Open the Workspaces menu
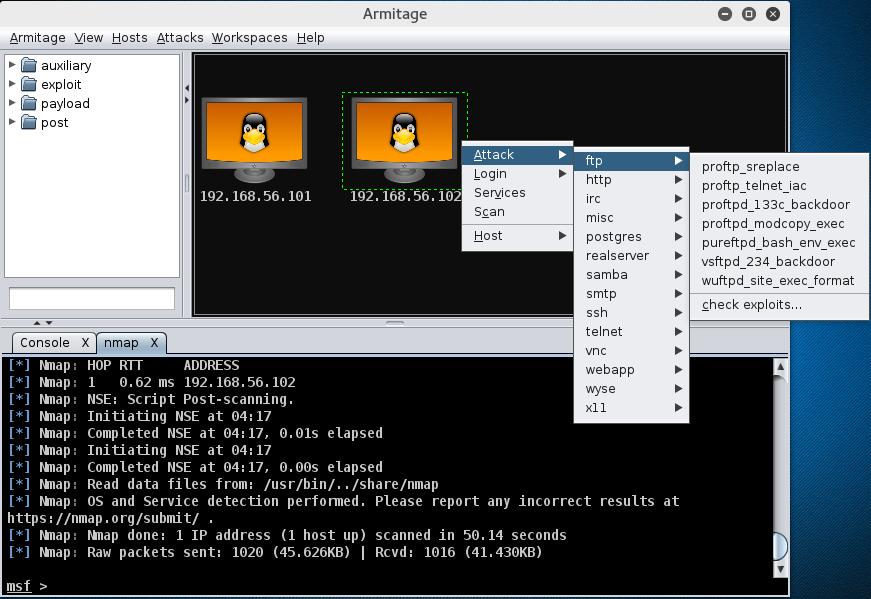Viewport: 871px width, 599px height. [x=249, y=38]
